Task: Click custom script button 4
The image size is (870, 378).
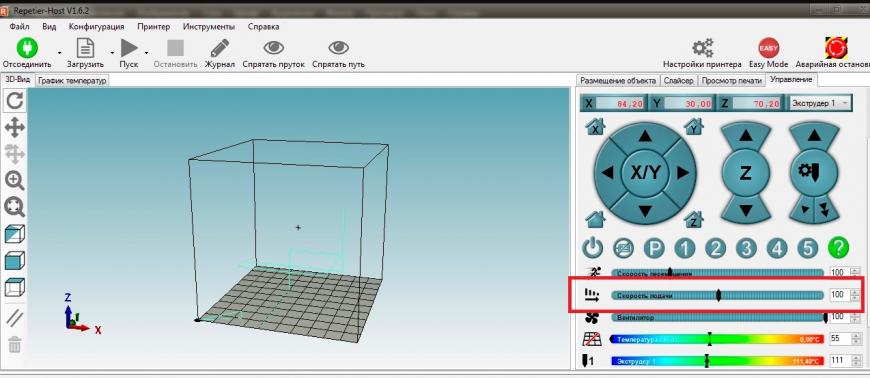Action: 777,248
